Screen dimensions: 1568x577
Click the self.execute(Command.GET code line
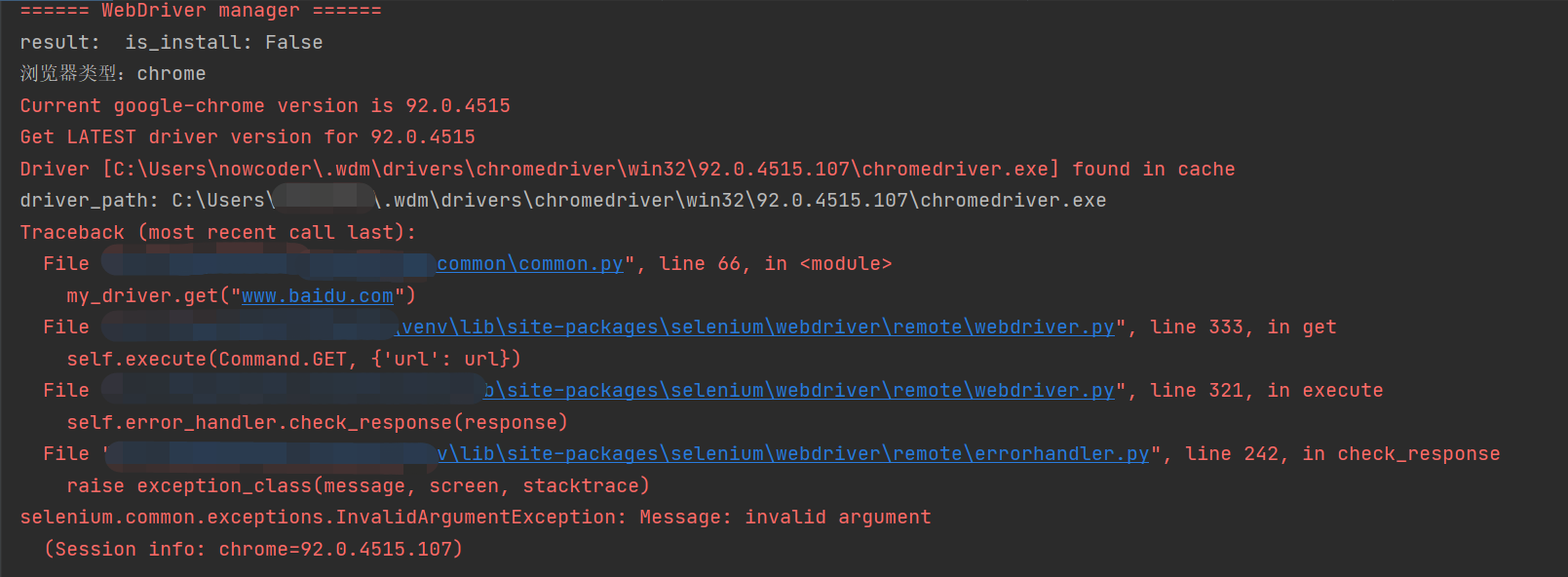point(294,360)
